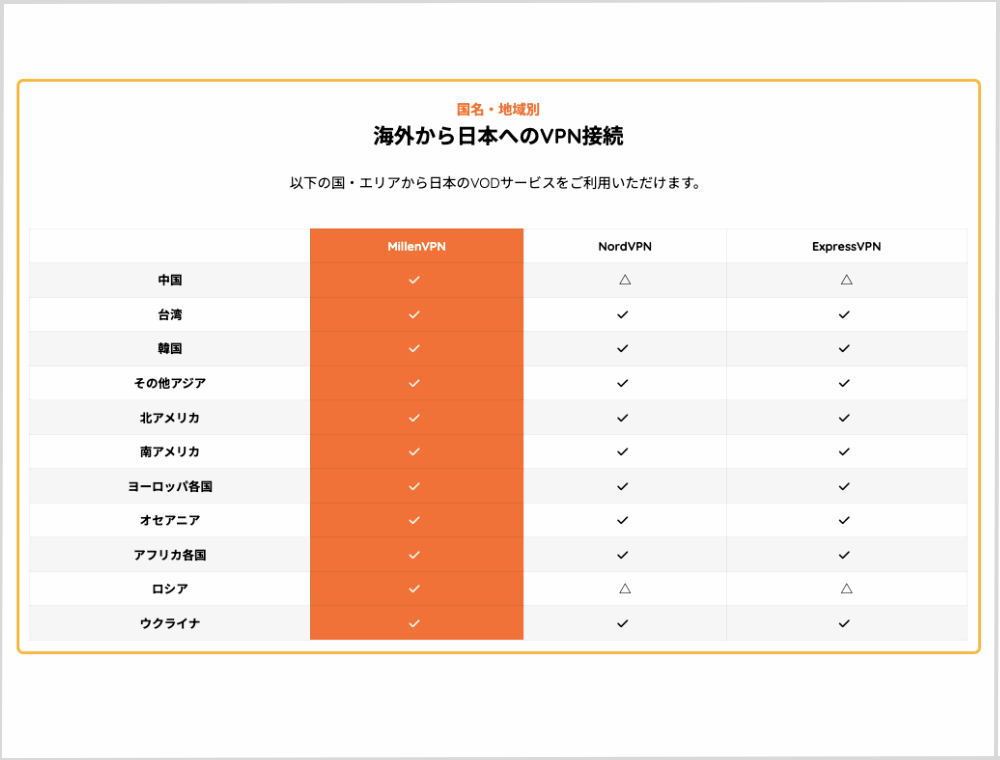Expand the ヨーロッパ各国 row

pos(167,486)
